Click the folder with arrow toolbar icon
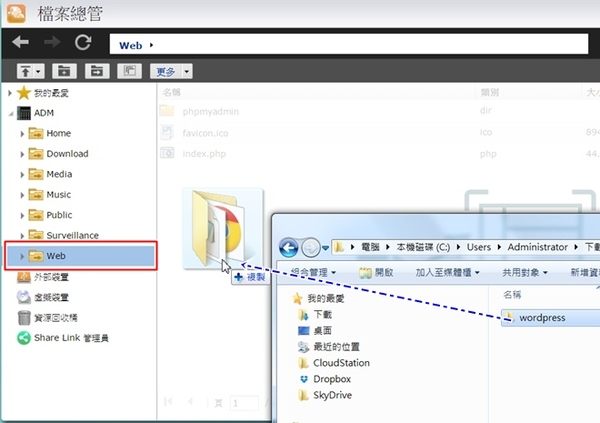The width and height of the screenshot is (600, 423). coord(97,71)
